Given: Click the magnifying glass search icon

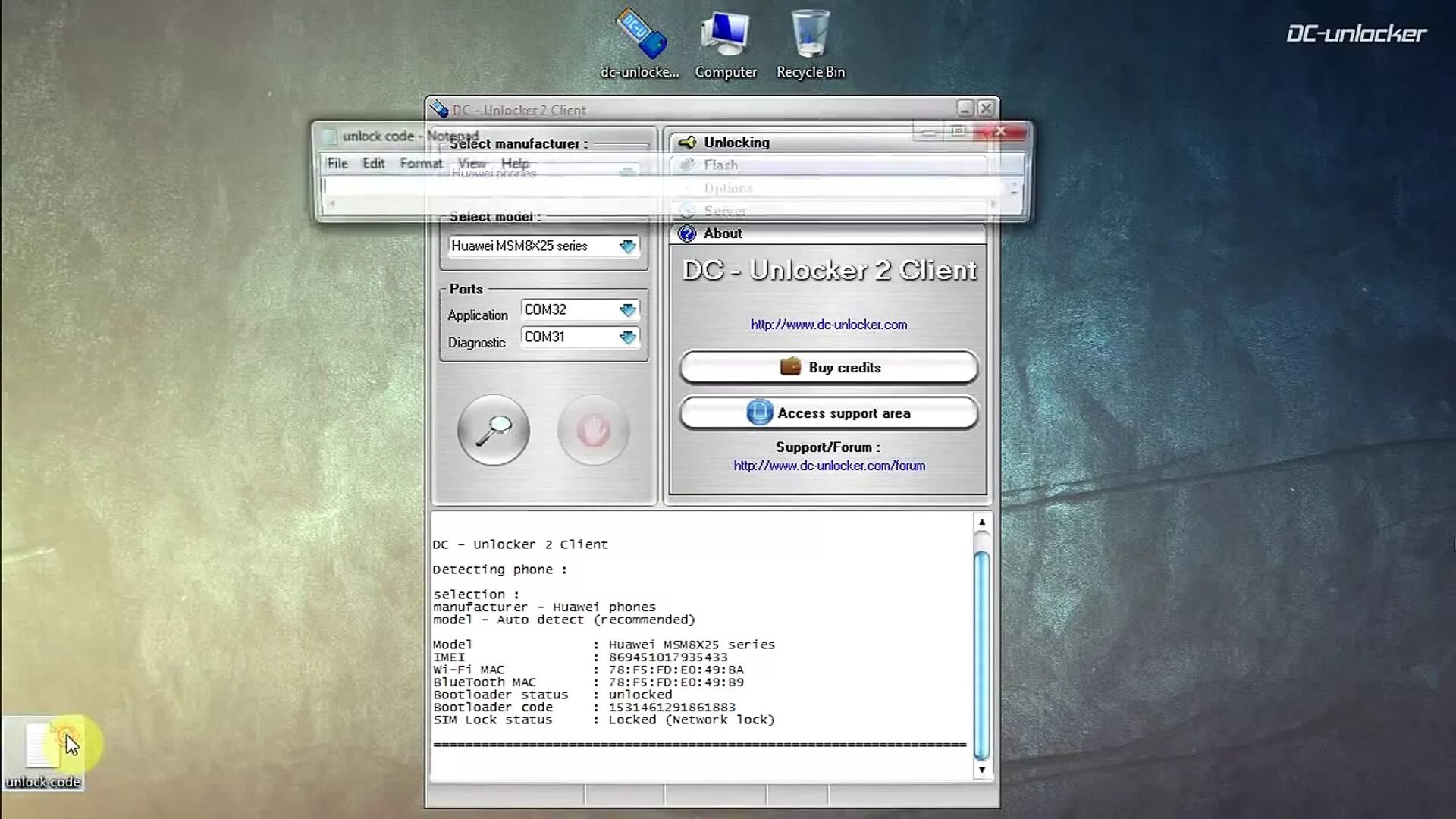Looking at the screenshot, I should click(x=493, y=429).
